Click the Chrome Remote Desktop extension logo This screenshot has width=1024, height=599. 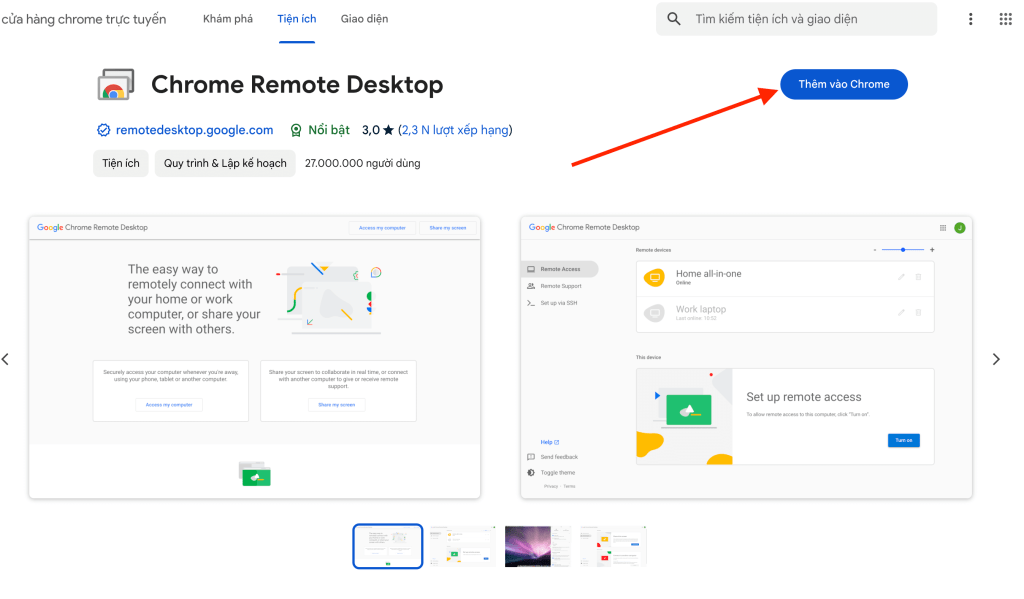pyautogui.click(x=116, y=84)
